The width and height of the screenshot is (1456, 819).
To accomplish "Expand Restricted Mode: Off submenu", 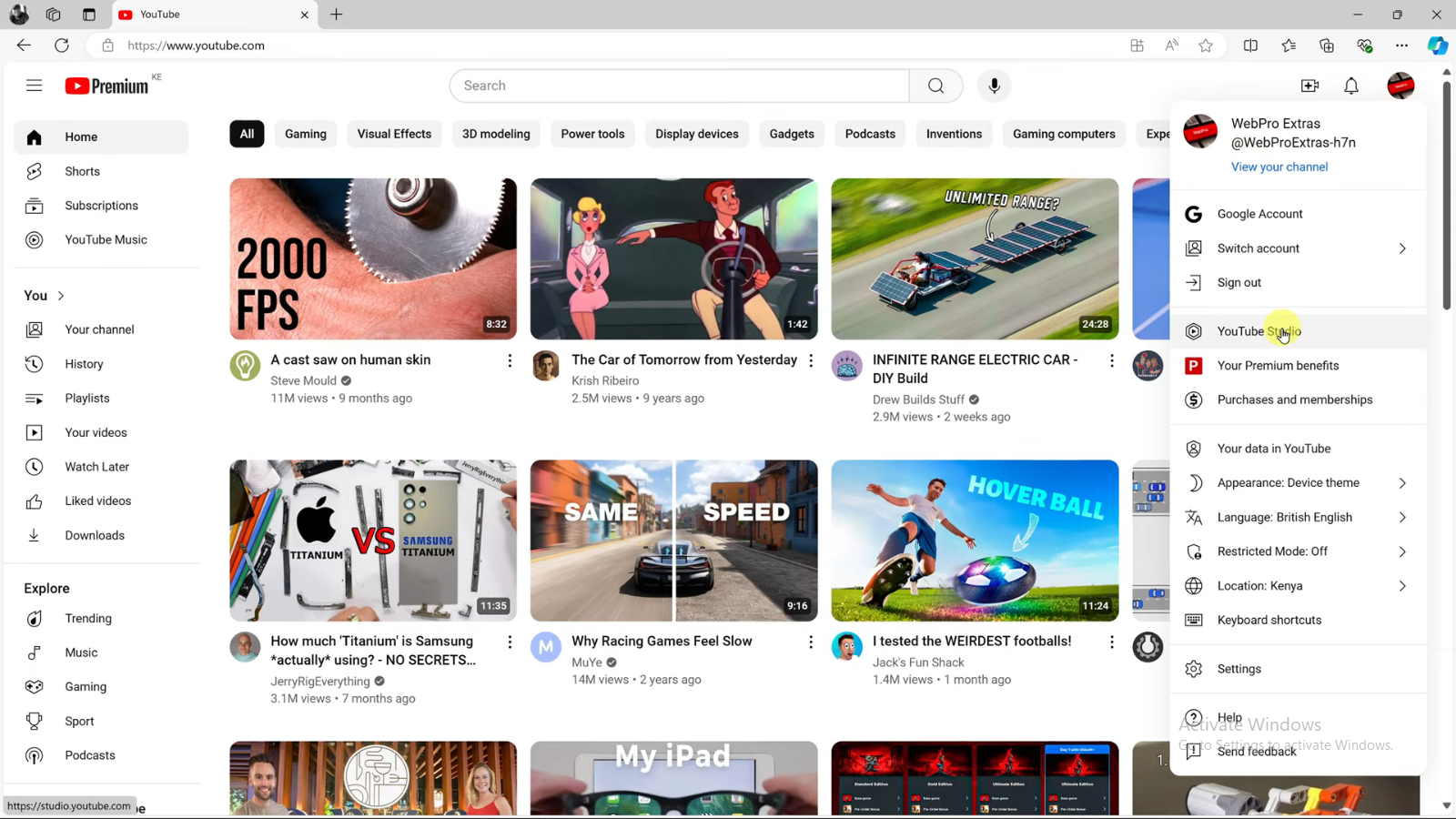I will coord(1298,551).
